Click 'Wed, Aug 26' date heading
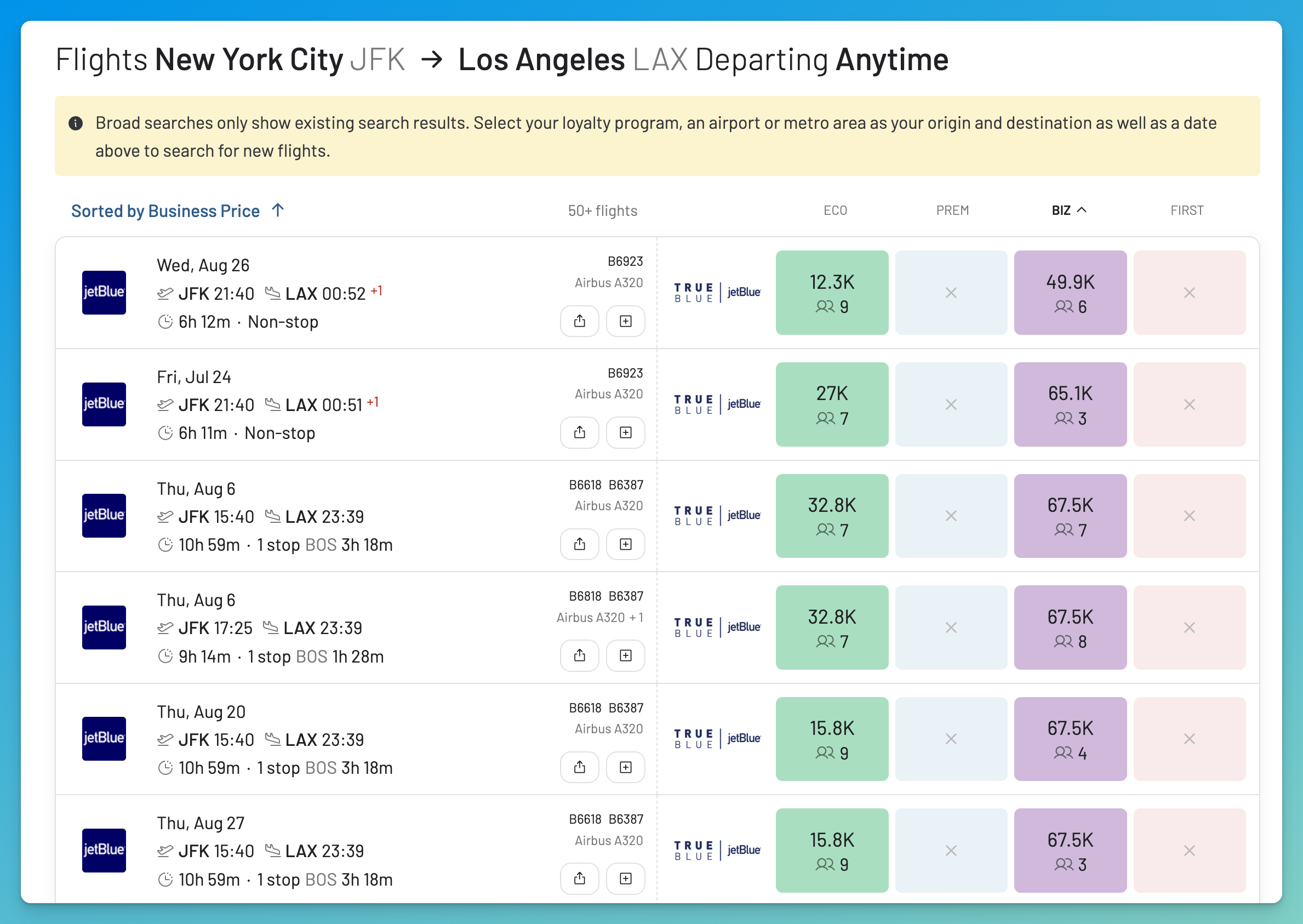 pos(203,265)
